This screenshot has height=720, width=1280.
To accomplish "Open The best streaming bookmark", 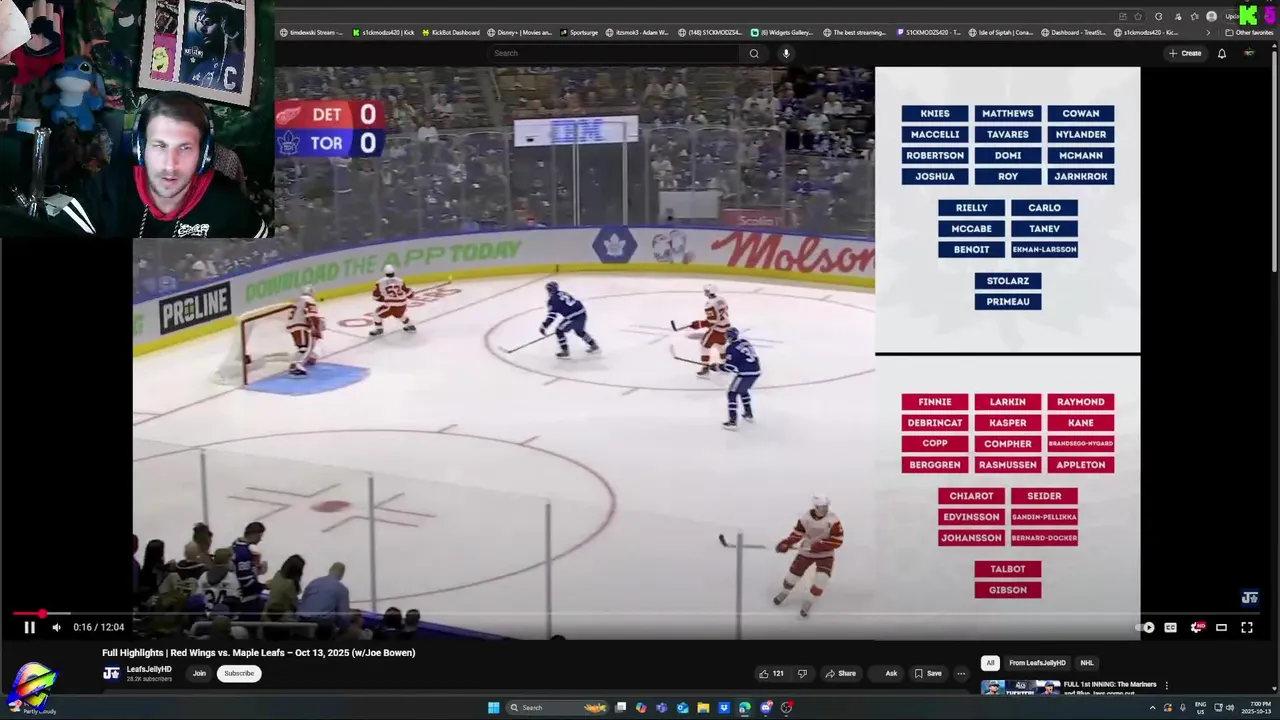I will (855, 32).
